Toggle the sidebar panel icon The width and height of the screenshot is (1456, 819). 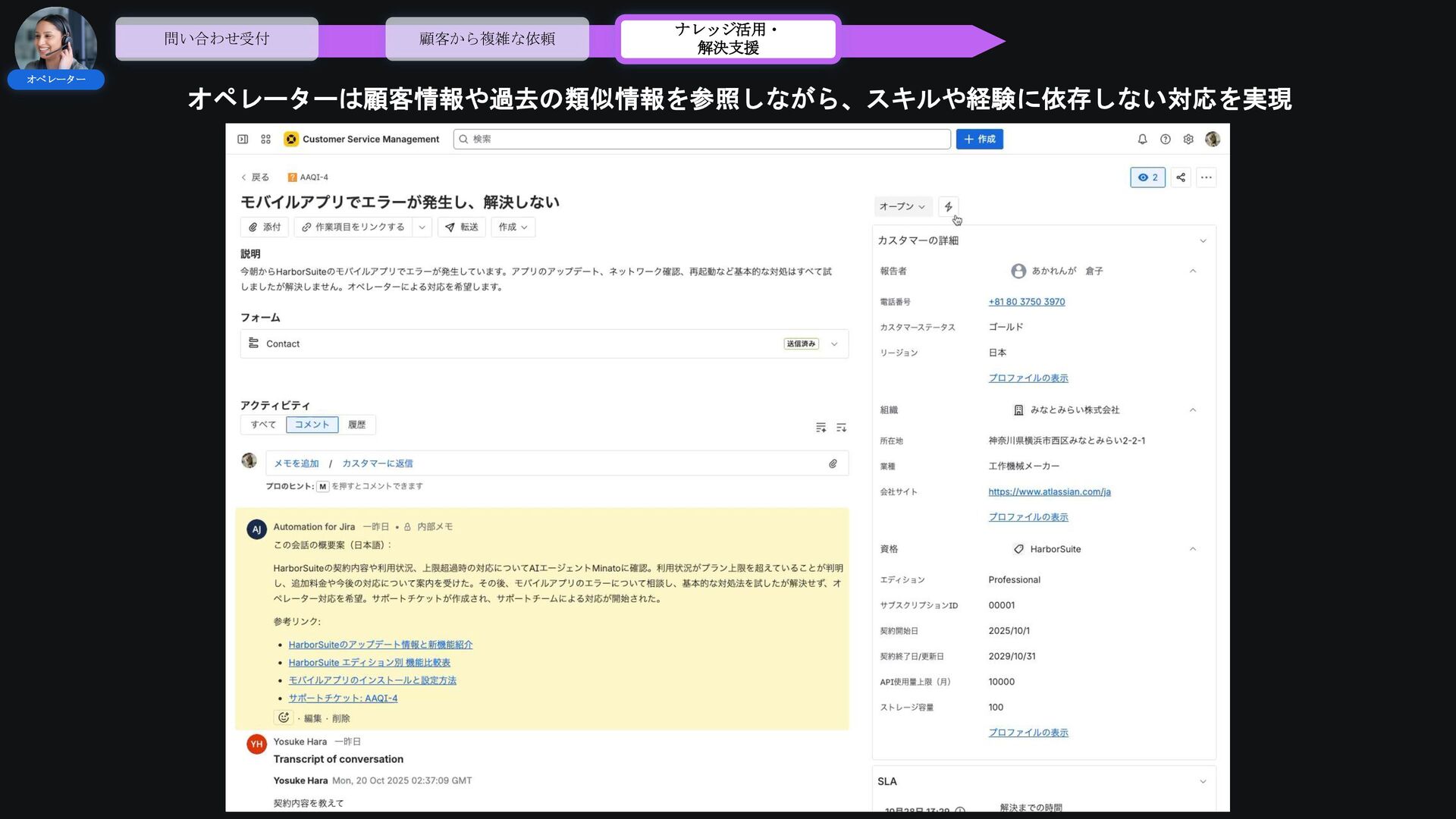pyautogui.click(x=243, y=140)
